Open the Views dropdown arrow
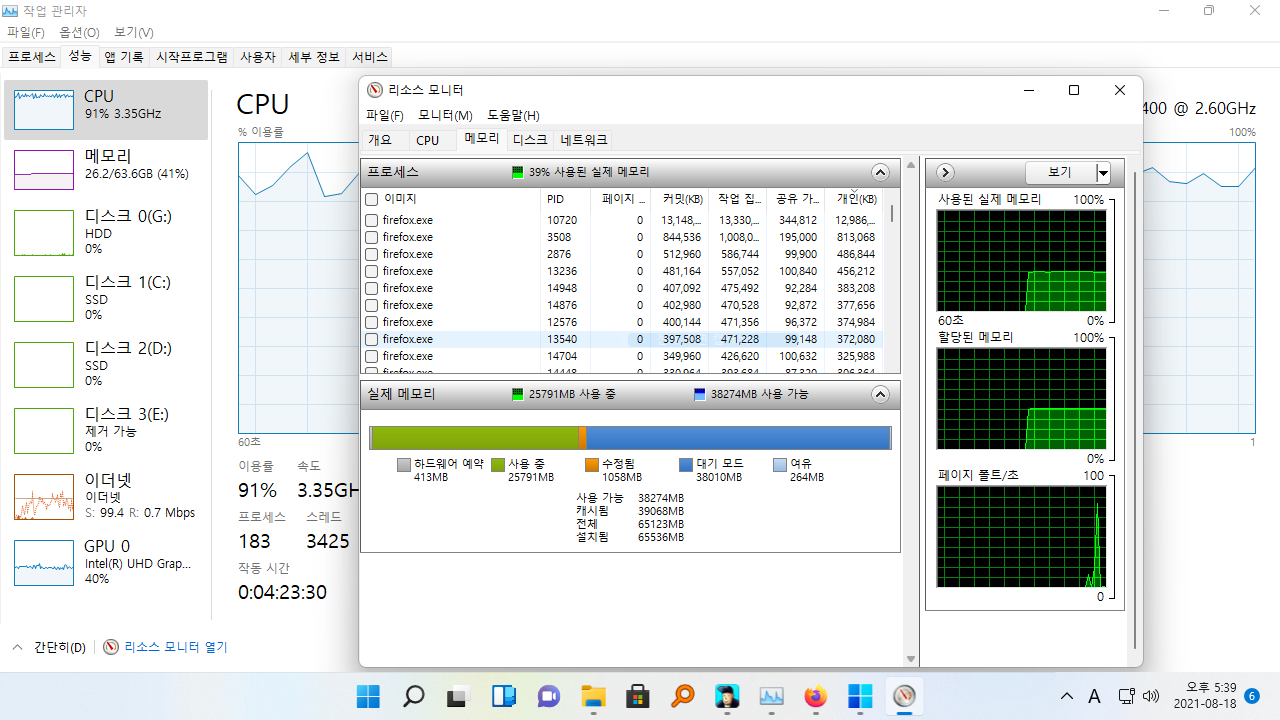Image resolution: width=1280 pixels, height=720 pixels. pyautogui.click(x=1103, y=173)
